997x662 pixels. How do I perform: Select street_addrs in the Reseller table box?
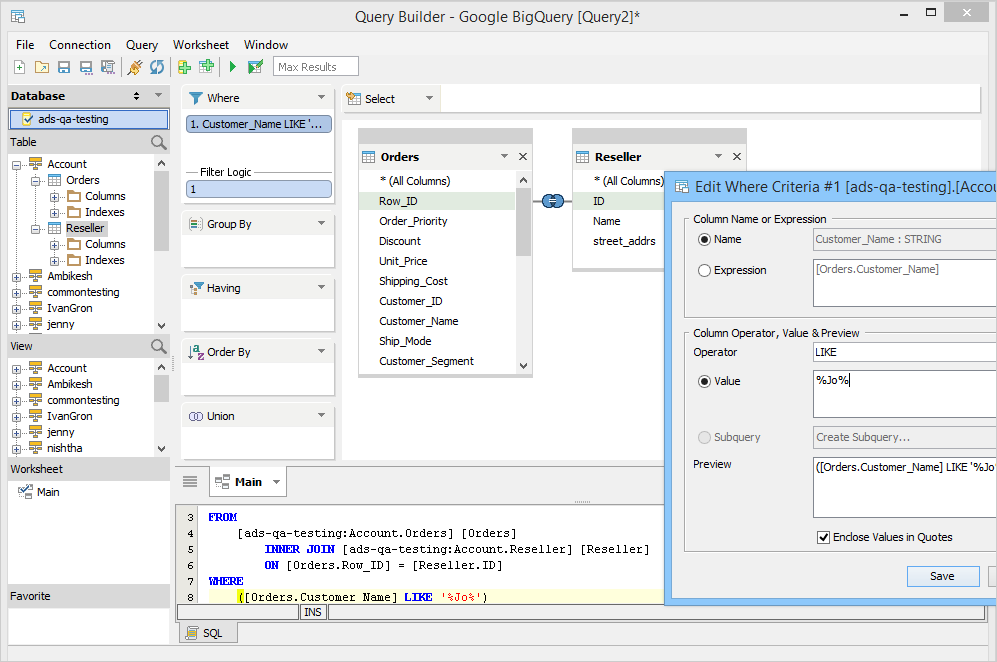[624, 241]
